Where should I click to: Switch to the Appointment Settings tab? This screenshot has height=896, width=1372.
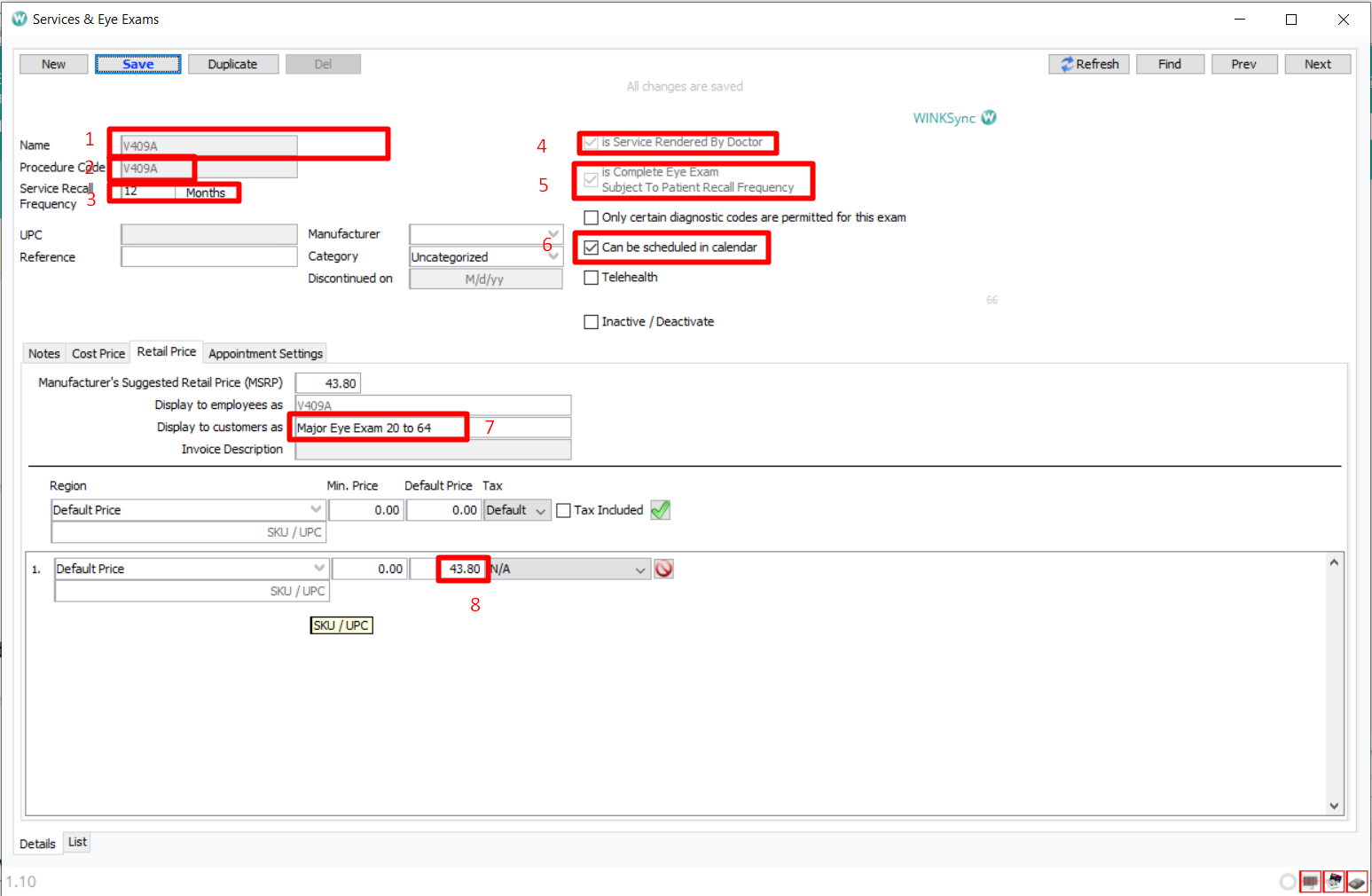pos(265,353)
